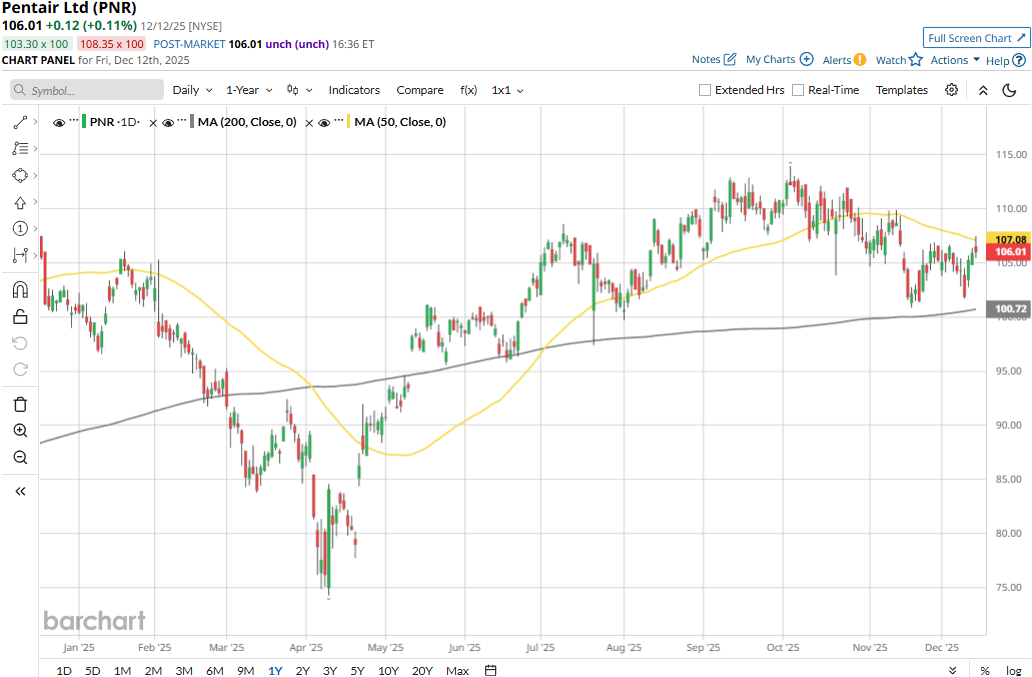Open chart settings gear
1032x677 pixels.
[x=951, y=90]
